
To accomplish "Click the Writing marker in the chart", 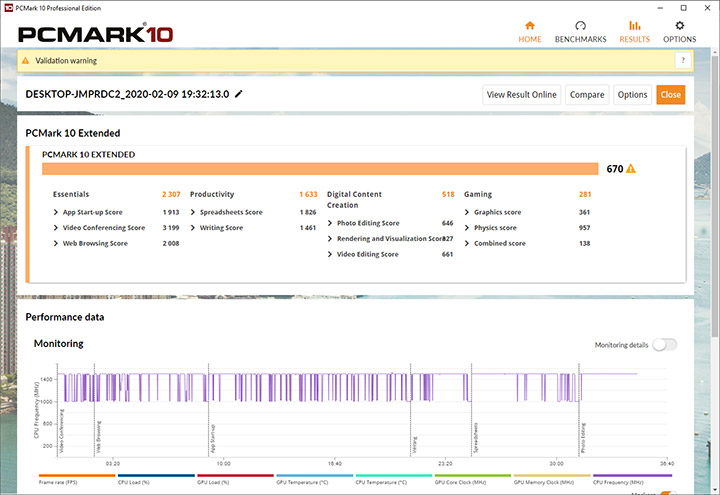I will [415, 445].
